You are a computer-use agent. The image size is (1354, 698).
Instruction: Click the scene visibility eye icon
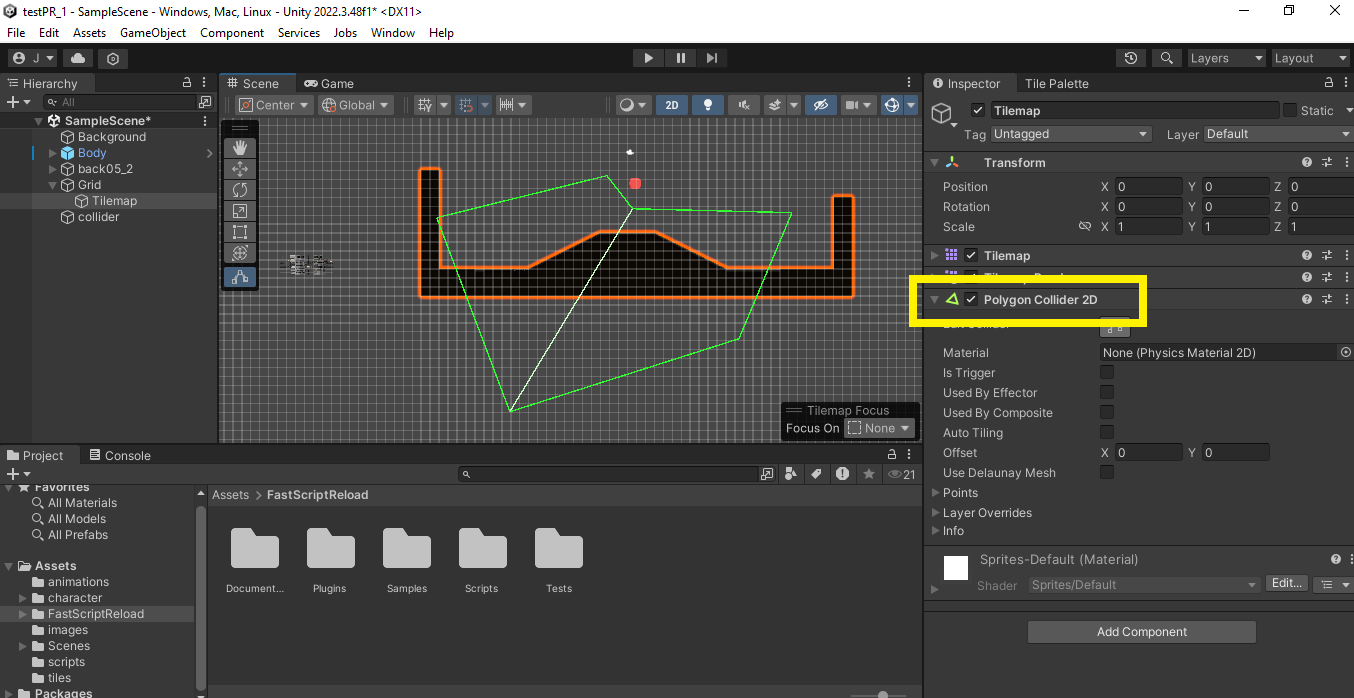(x=820, y=104)
